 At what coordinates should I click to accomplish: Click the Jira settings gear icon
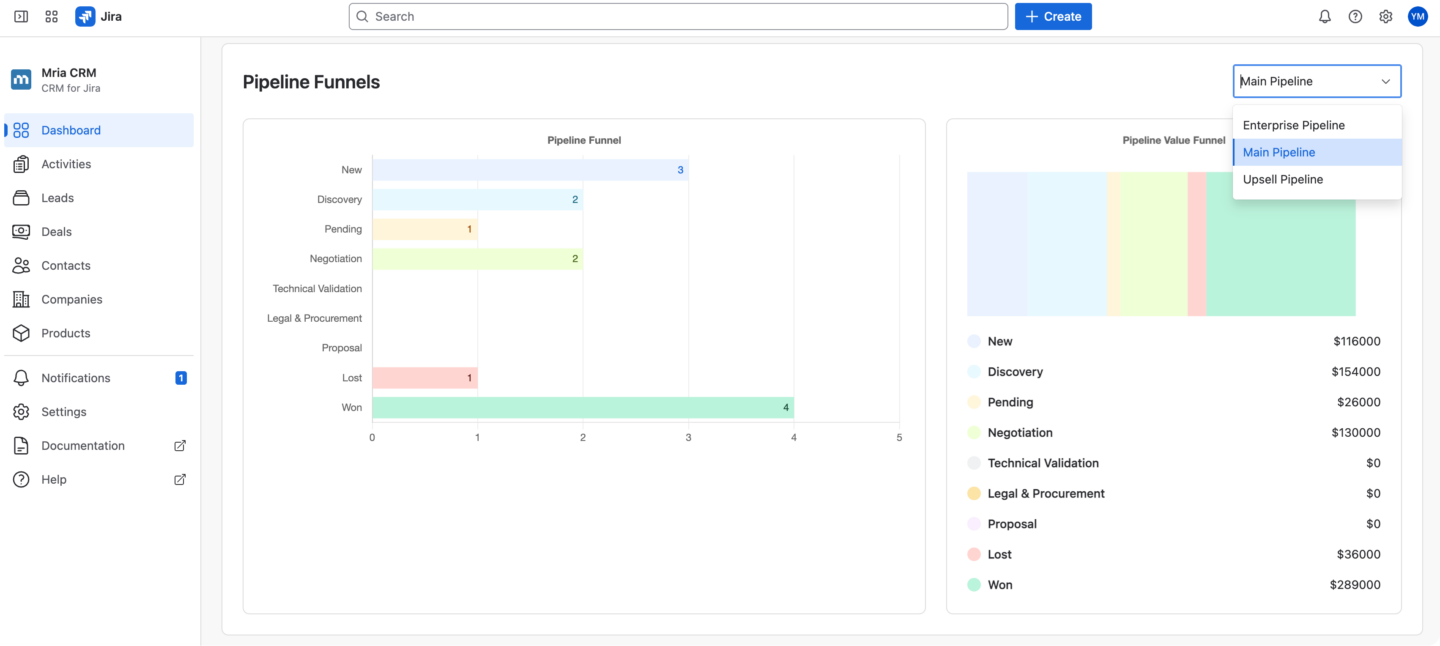(1385, 16)
